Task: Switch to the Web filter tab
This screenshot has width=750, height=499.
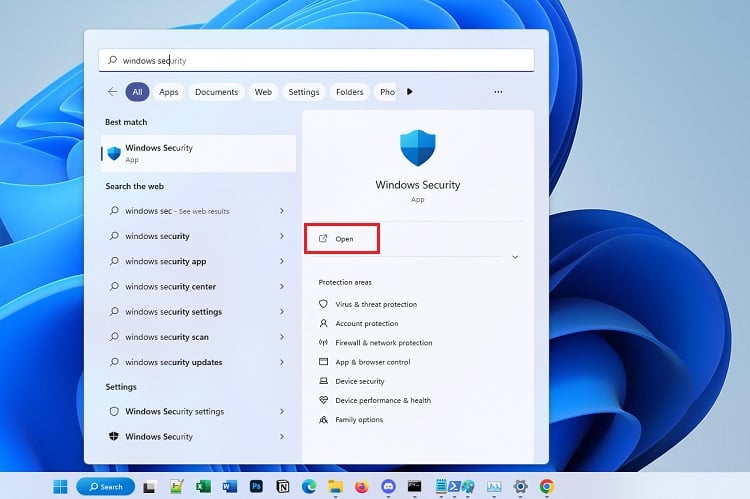Action: pos(263,92)
